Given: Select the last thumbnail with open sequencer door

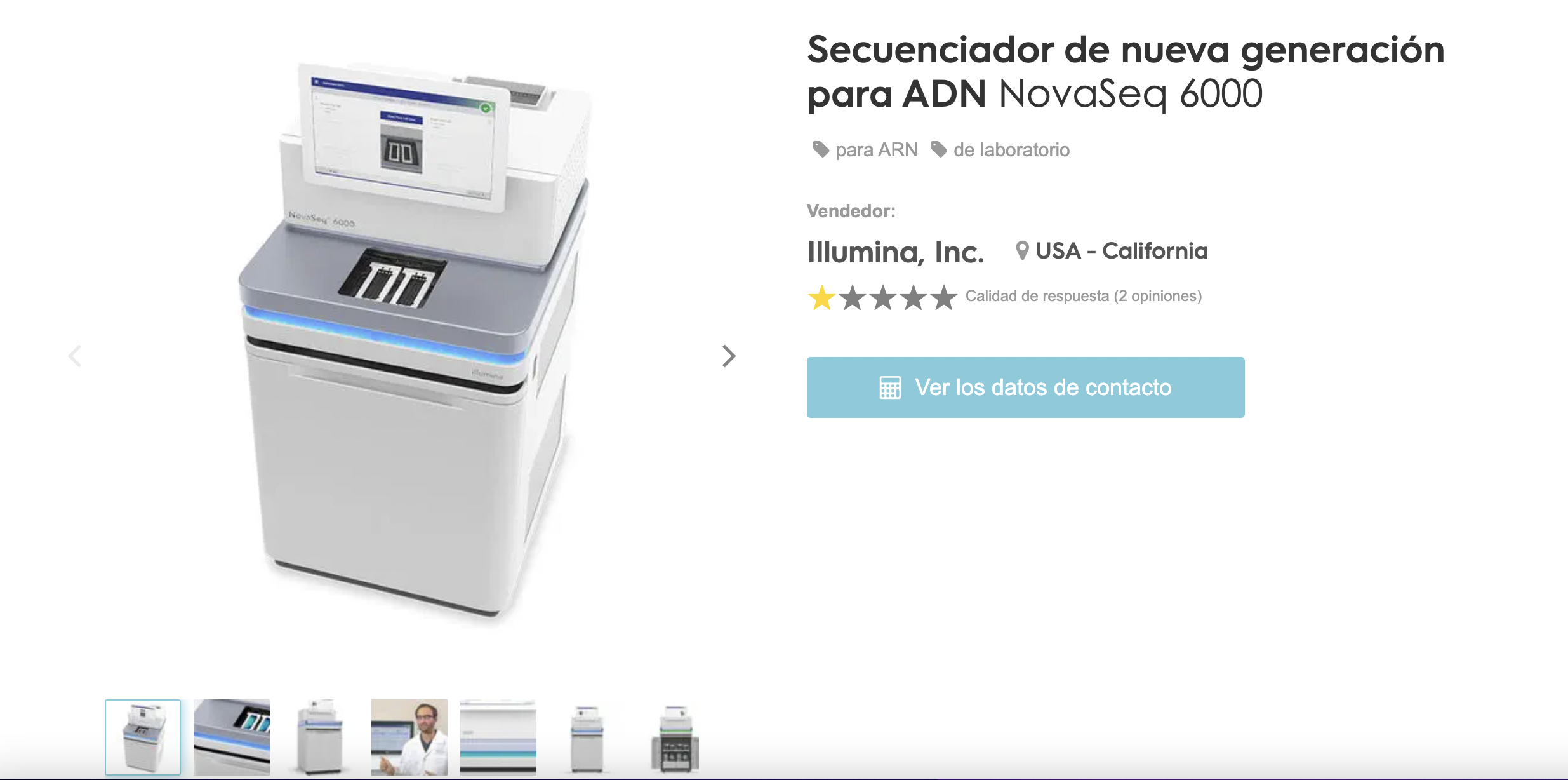Looking at the screenshot, I should coord(676,737).
